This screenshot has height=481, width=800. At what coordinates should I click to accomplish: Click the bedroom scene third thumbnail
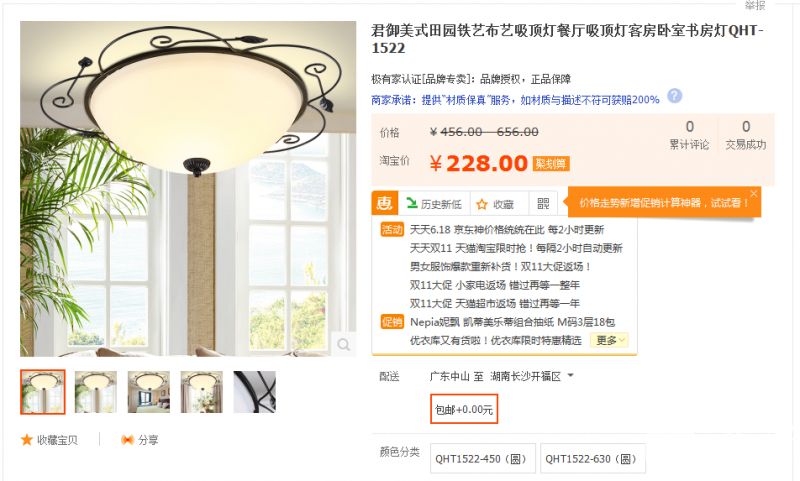pos(148,392)
